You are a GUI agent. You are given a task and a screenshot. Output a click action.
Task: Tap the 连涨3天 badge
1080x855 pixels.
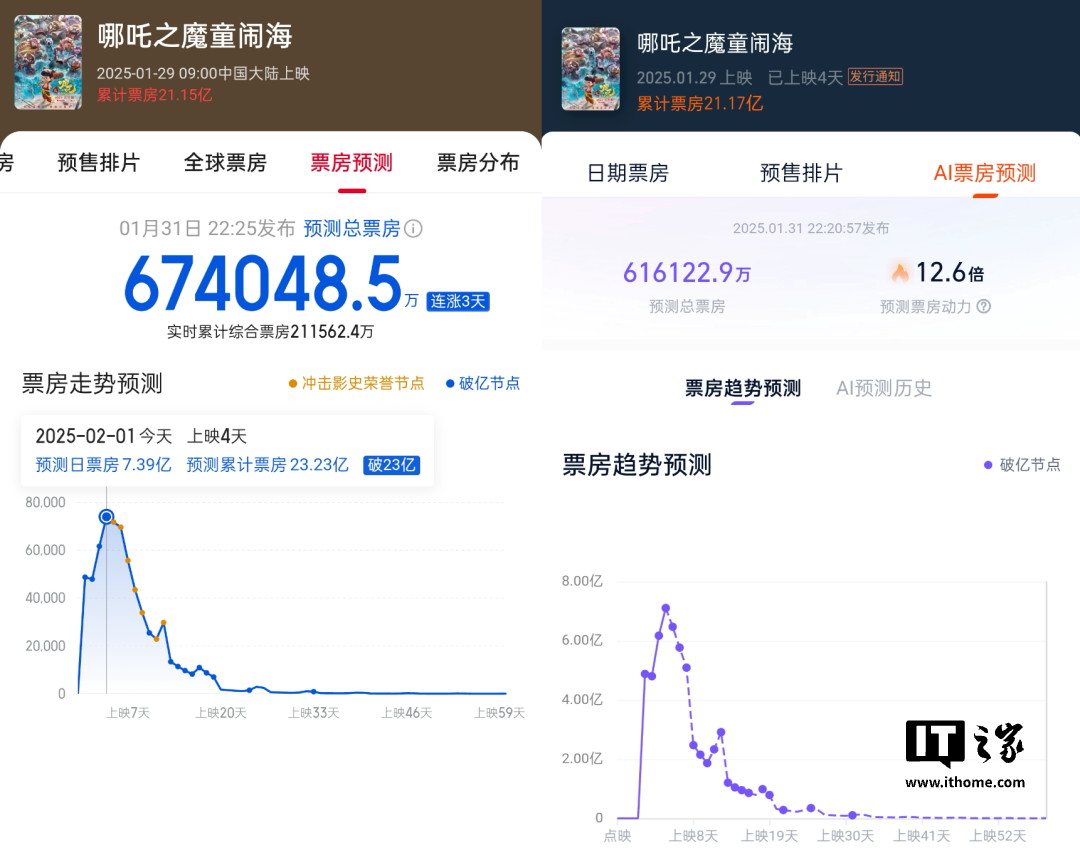pyautogui.click(x=458, y=301)
